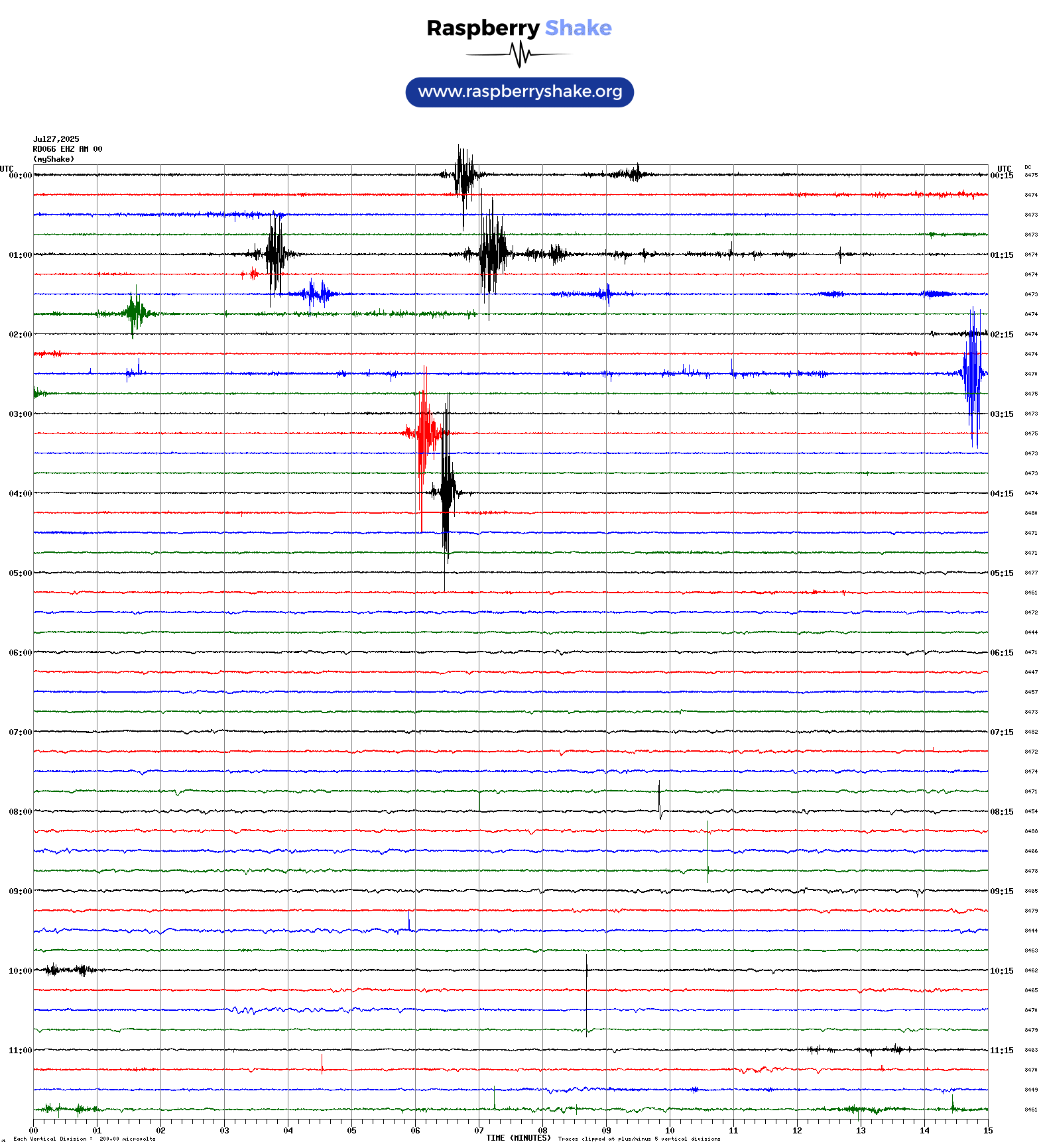Click the 08:15 time label on right axis
Image resolution: width=1041 pixels, height=1148 pixels.
(x=1001, y=812)
